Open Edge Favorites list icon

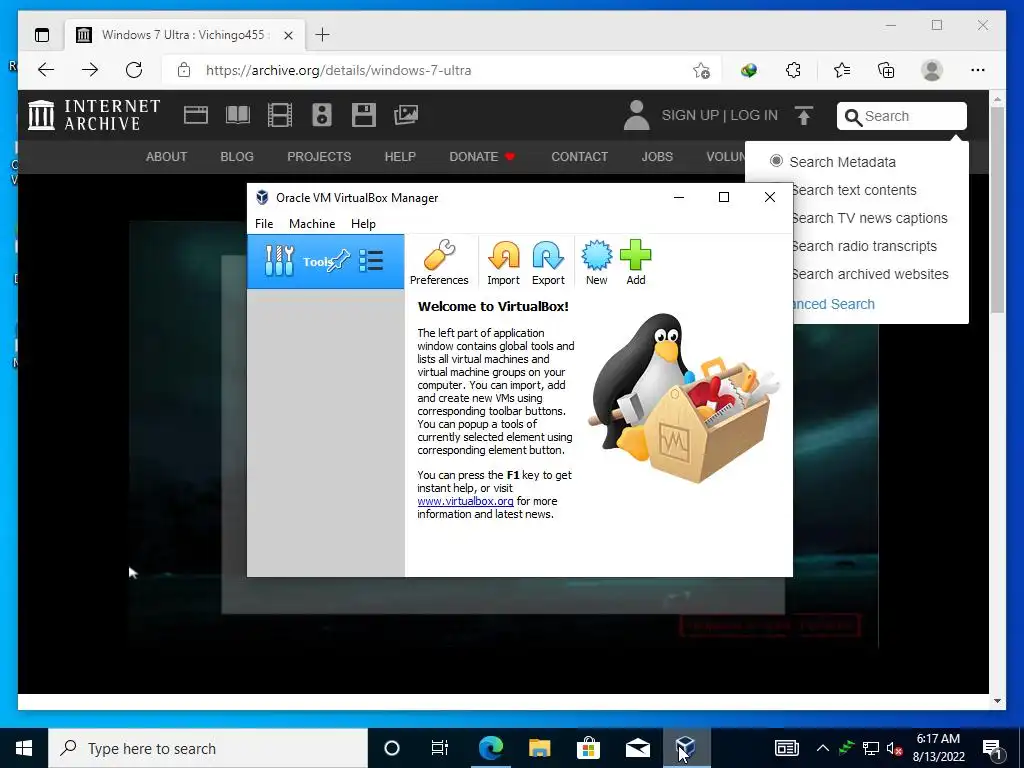[x=842, y=70]
